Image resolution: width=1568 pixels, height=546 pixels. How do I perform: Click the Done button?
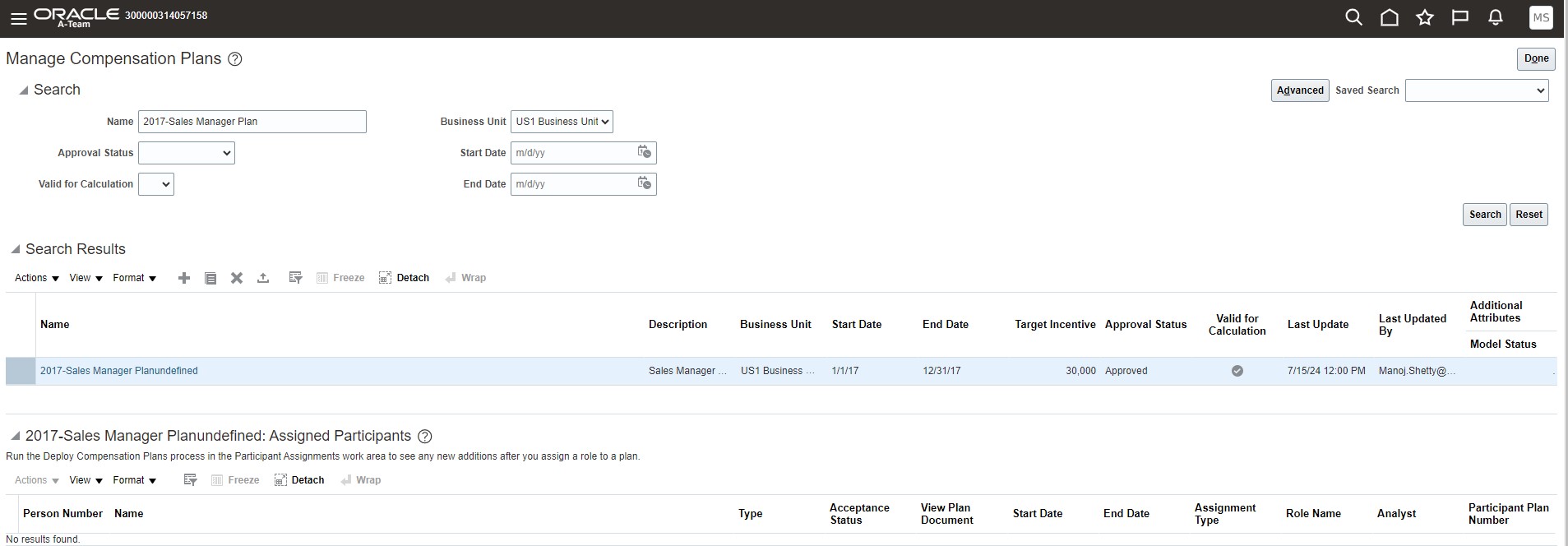1536,58
